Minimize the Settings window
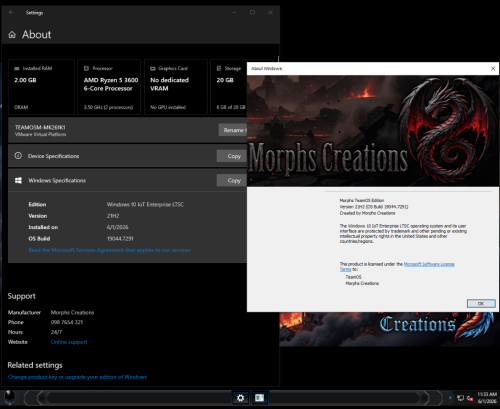The height and width of the screenshot is (409, 500). 234,12
